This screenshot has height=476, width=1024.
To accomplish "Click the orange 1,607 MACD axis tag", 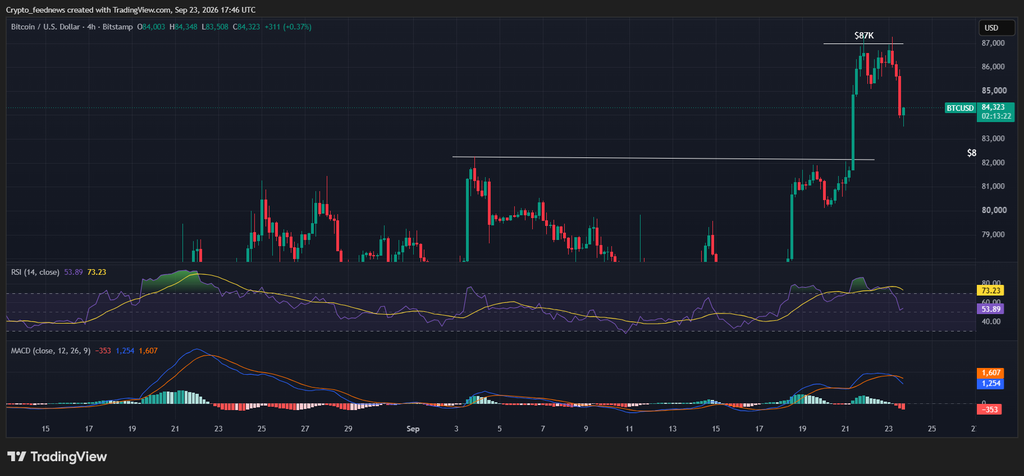I will (x=989, y=372).
